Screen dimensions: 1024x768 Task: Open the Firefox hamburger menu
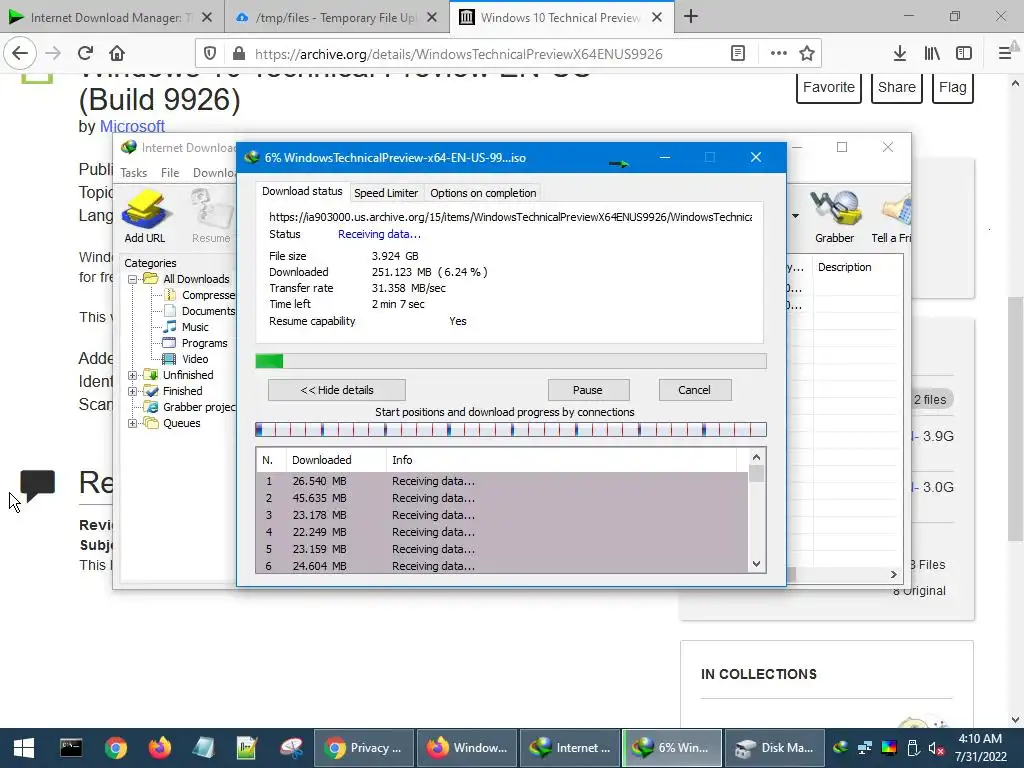coord(1005,54)
